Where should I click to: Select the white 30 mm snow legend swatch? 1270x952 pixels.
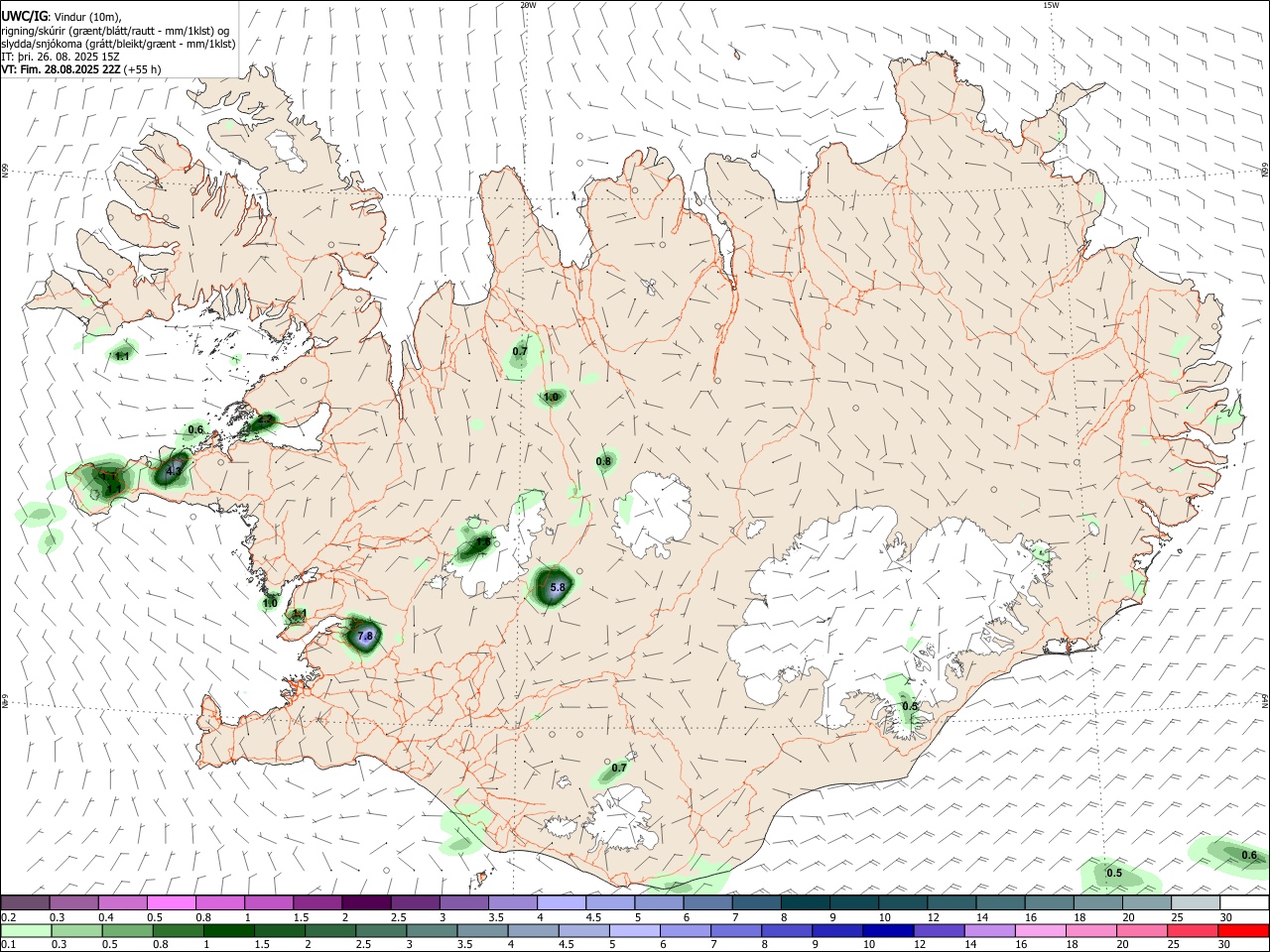click(x=1244, y=902)
